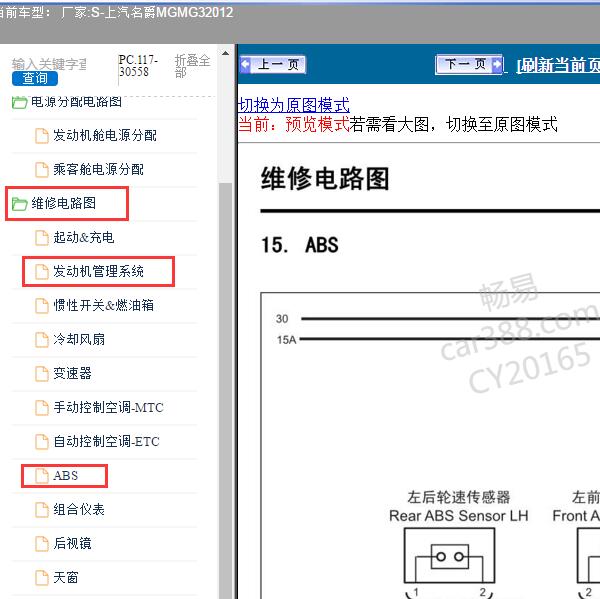Click 折叠全部 to collapse all
The height and width of the screenshot is (599, 600).
(192, 66)
